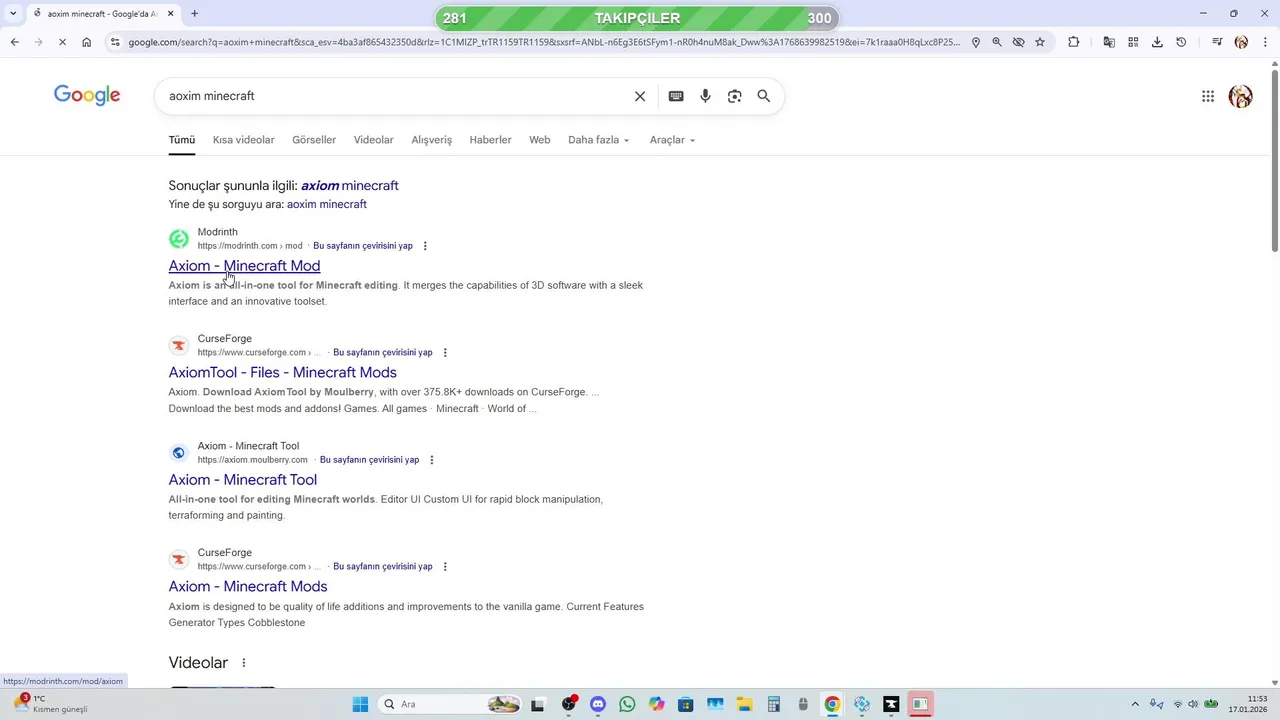Switch to the 'Videolar' tab

(373, 140)
